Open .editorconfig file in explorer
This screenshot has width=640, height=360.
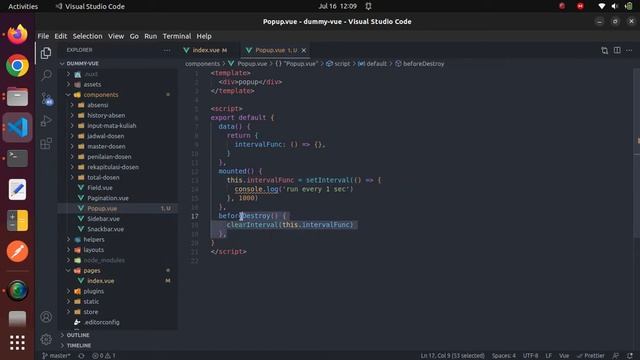pos(102,322)
